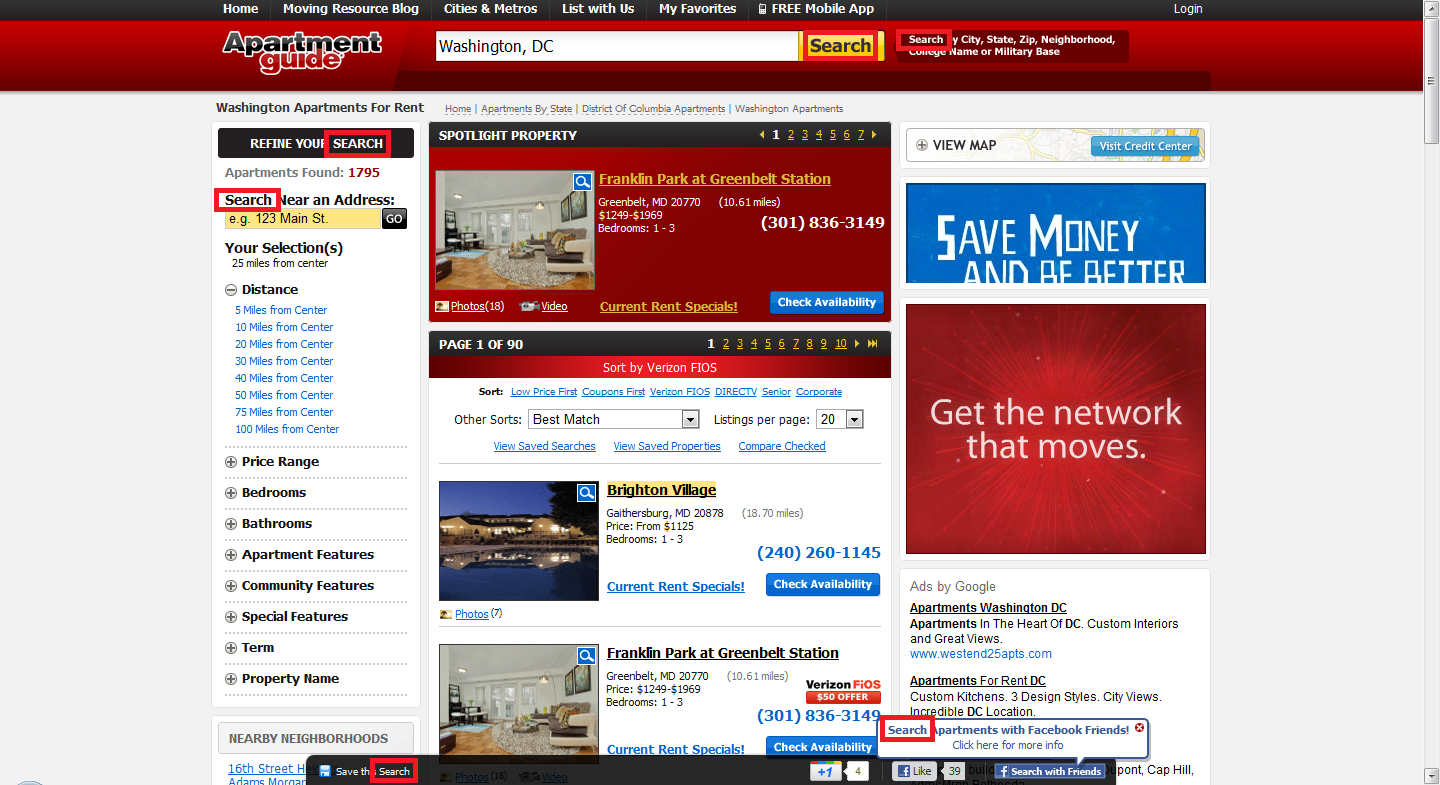Open Brighton Village night photo thumbnail

519,541
